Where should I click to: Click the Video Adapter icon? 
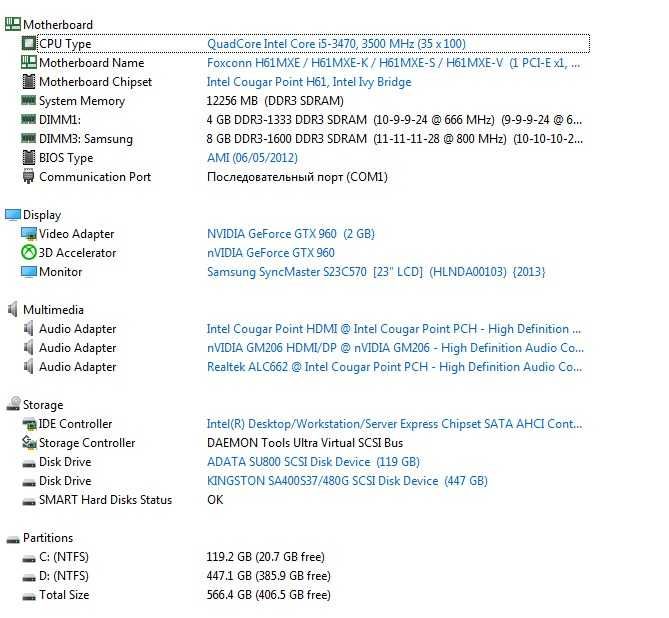(x=29, y=233)
